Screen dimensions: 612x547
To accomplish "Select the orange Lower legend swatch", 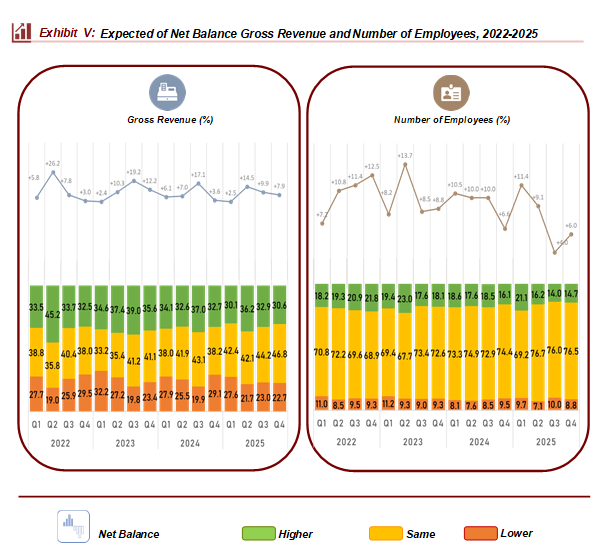I will (x=483, y=534).
